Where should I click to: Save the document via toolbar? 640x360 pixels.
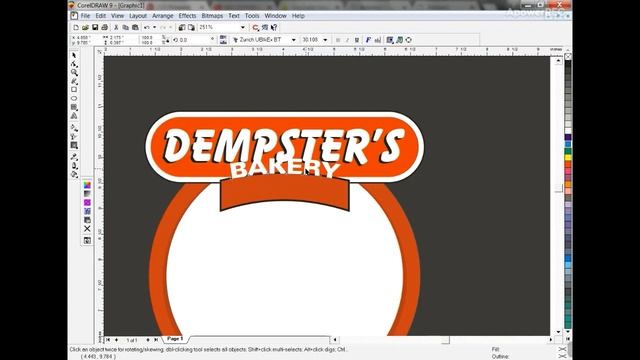(x=95, y=27)
